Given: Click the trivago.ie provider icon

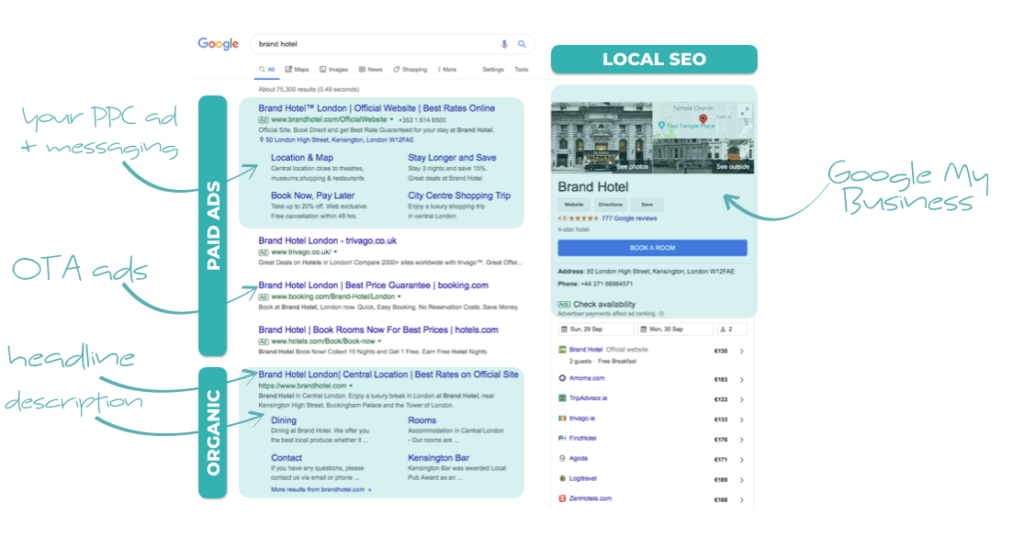Looking at the screenshot, I should click(562, 418).
